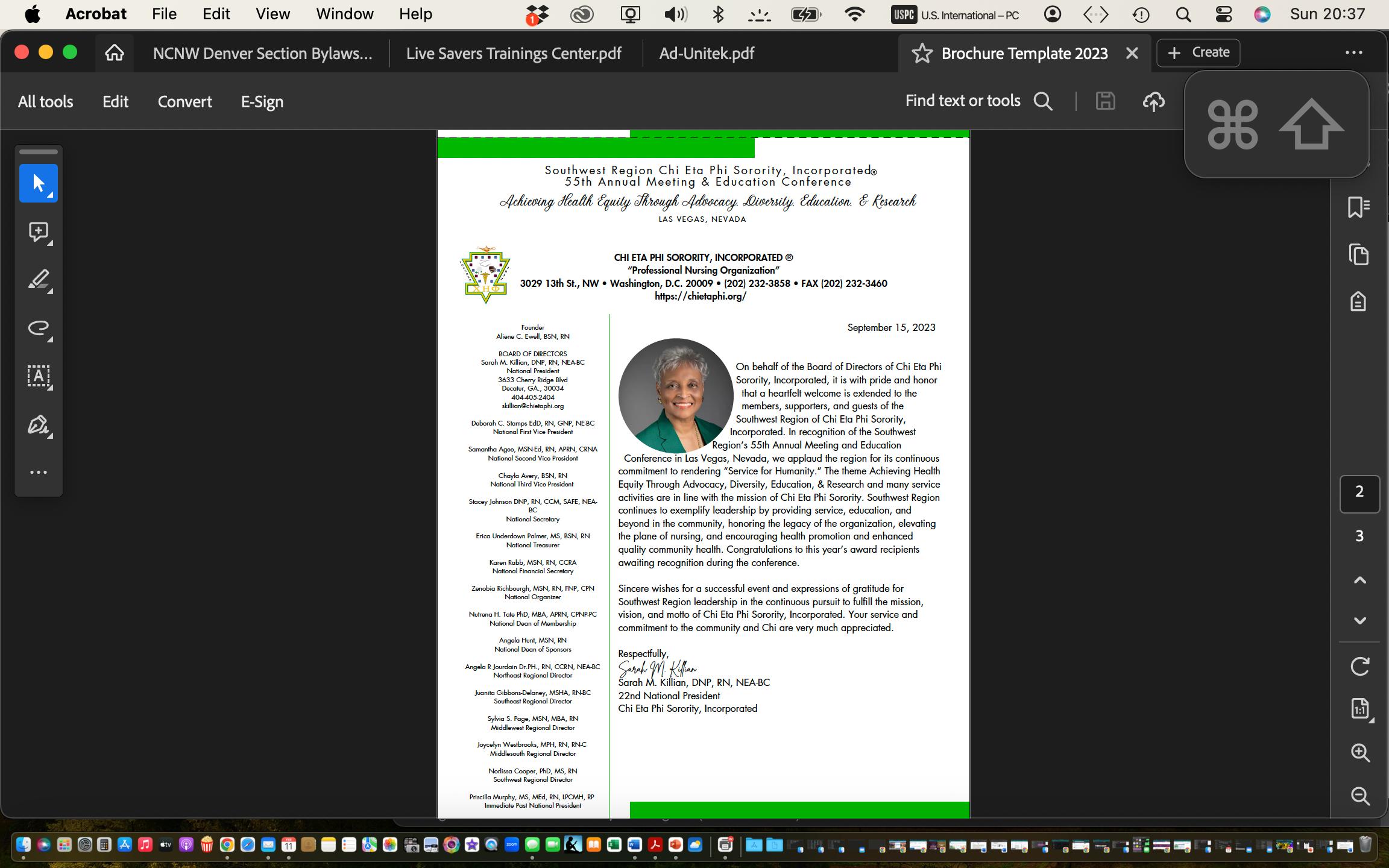Select the arrow selection tool
This screenshot has height=868, width=1389.
[38, 183]
